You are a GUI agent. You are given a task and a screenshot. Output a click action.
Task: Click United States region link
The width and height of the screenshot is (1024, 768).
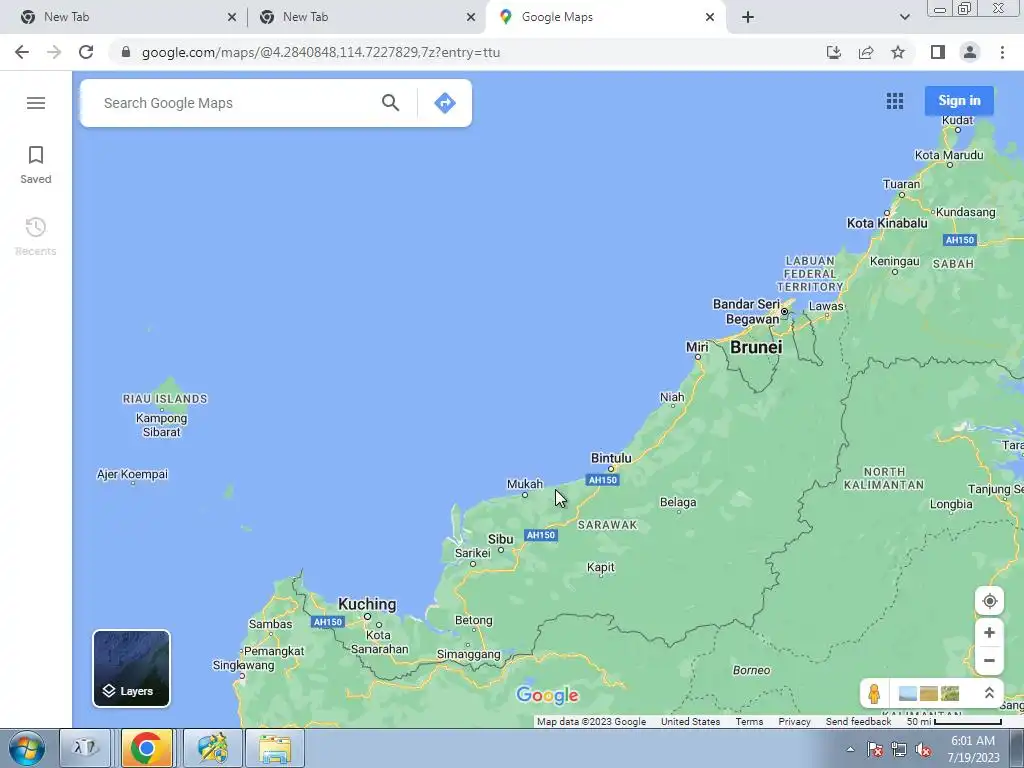point(690,722)
